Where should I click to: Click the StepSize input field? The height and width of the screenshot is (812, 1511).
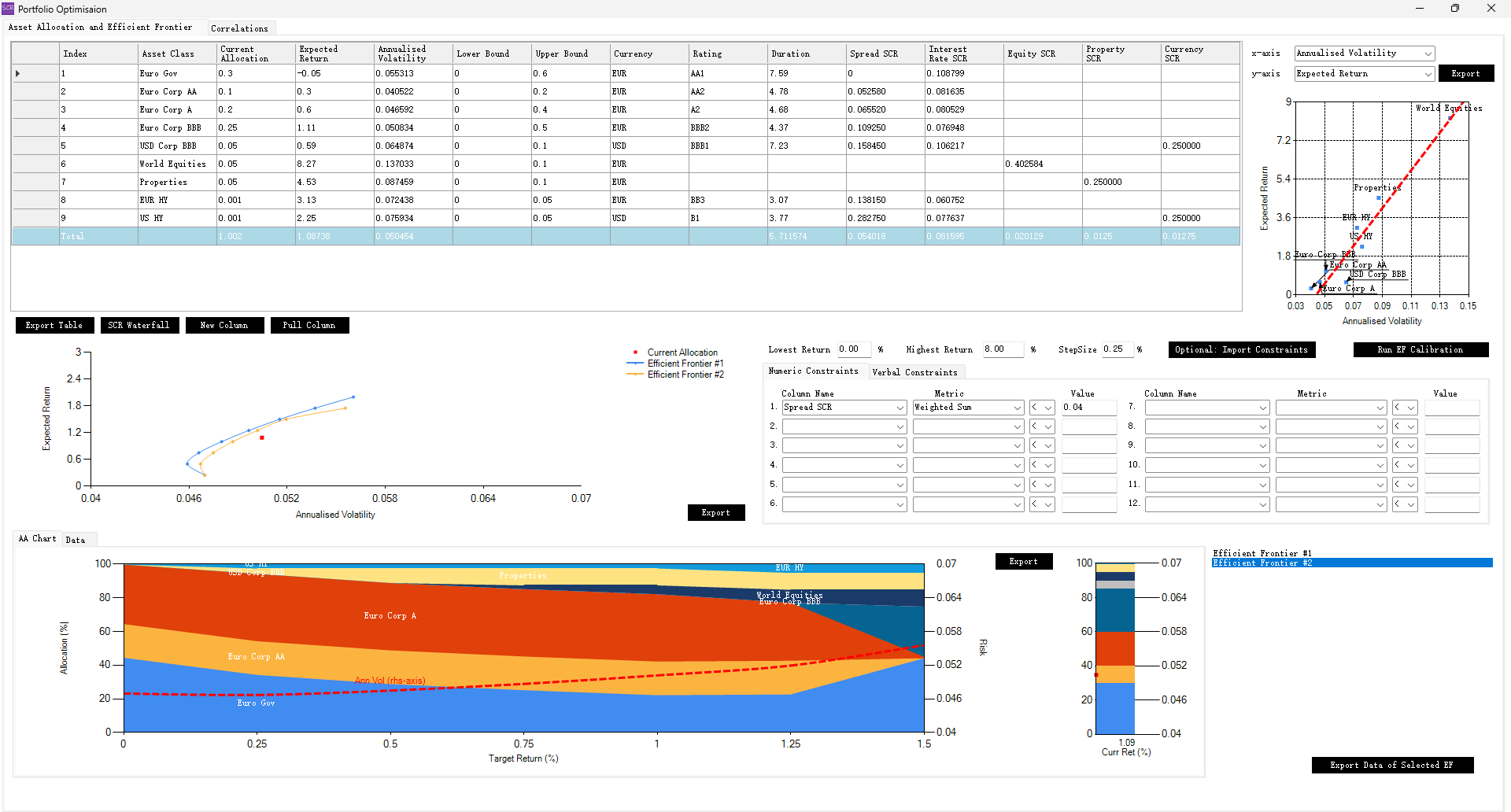(1116, 349)
